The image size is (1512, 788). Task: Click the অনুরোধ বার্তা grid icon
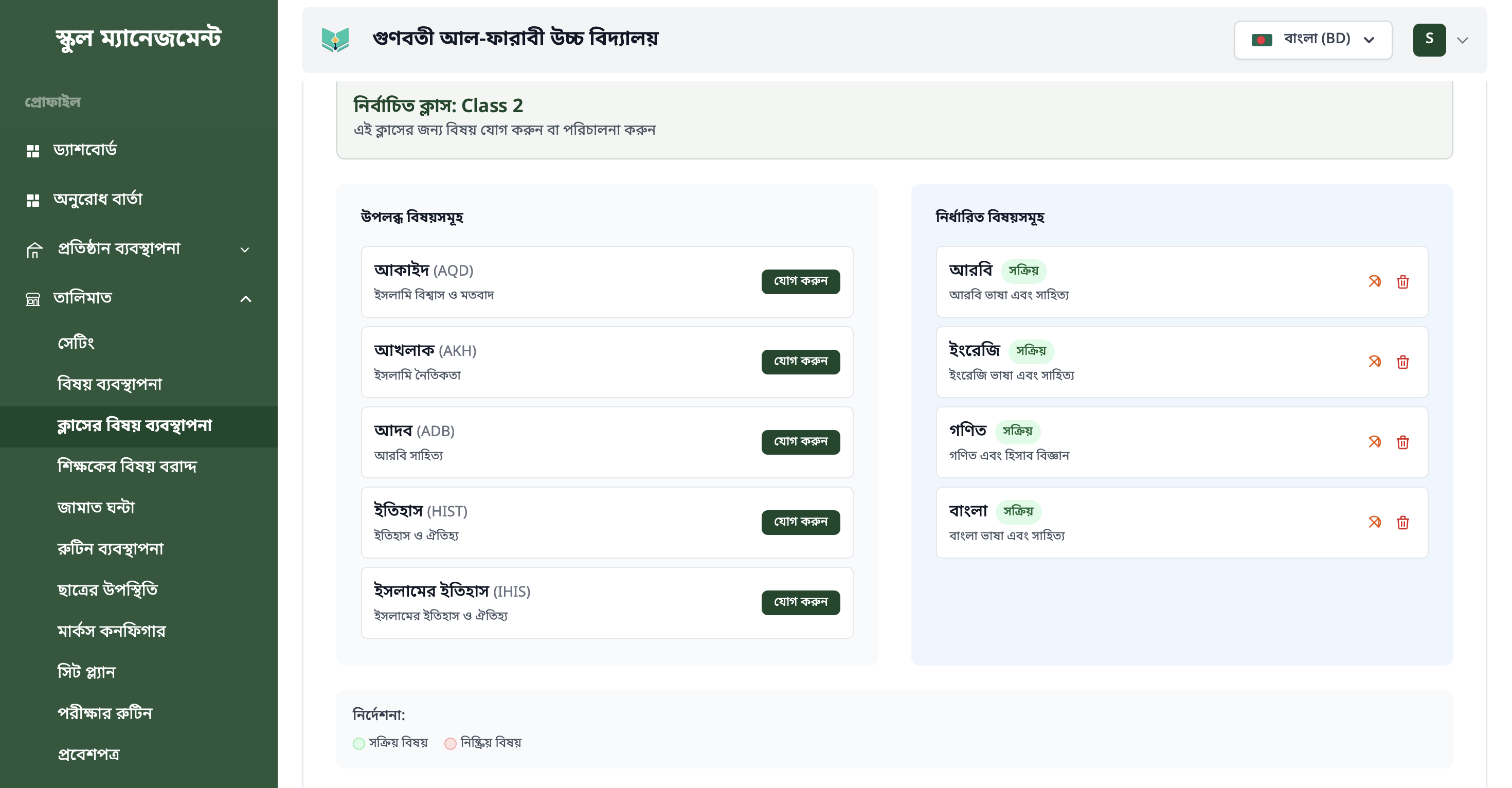(x=33, y=200)
